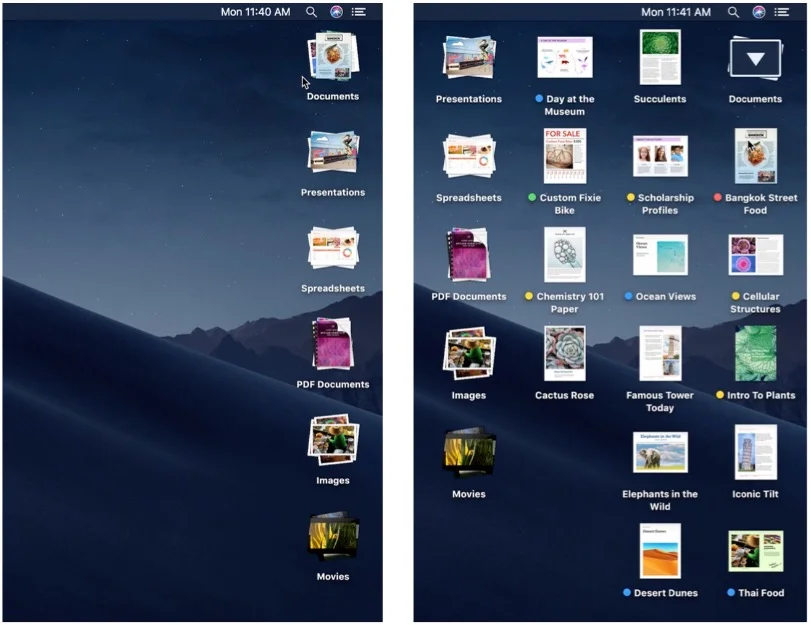Expand Presentations stack on right desktop
The width and height of the screenshot is (811, 625).
[x=469, y=57]
